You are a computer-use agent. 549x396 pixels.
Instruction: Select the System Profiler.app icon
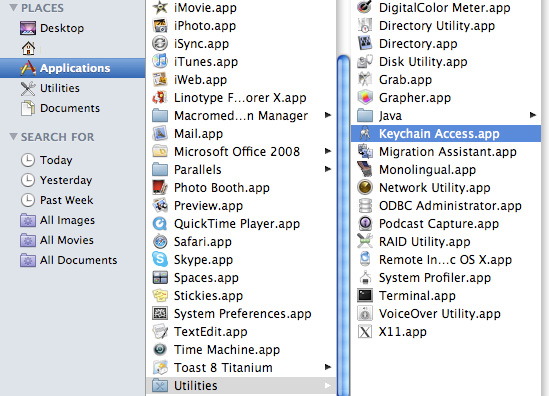point(365,278)
